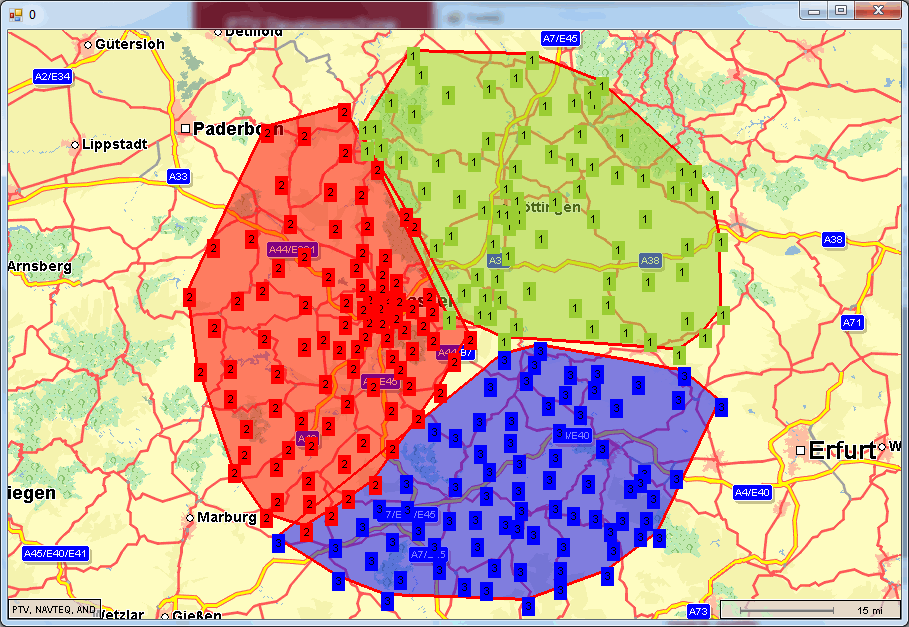
Task: Click the A45/E40/E41 highway shield
Action: [56, 553]
